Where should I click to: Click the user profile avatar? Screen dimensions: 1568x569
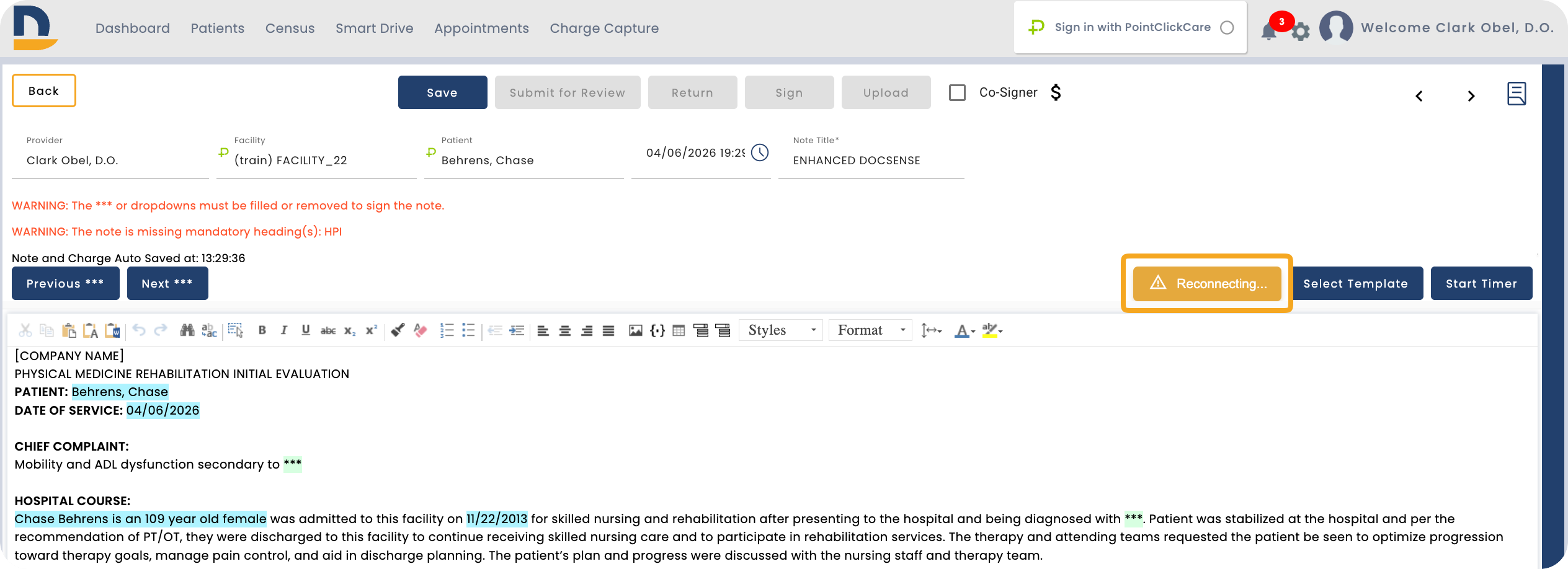[1336, 28]
